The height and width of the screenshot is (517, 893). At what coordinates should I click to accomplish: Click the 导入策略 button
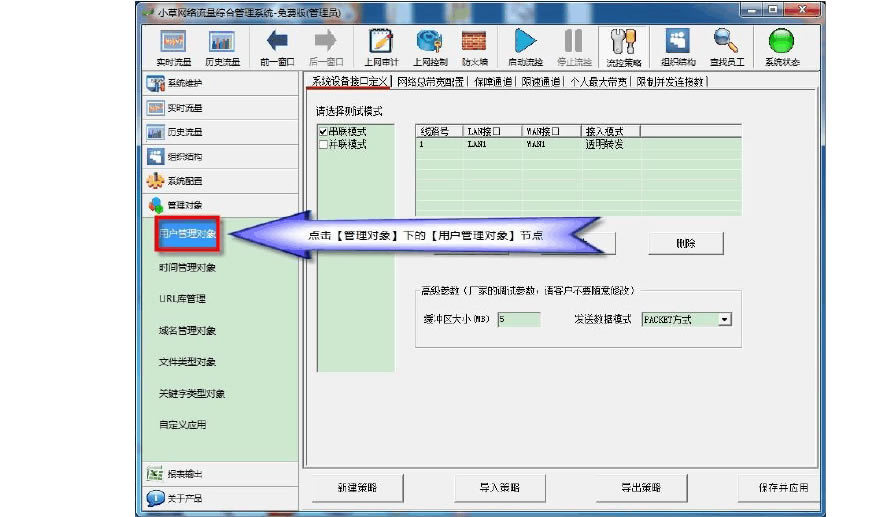[499, 488]
